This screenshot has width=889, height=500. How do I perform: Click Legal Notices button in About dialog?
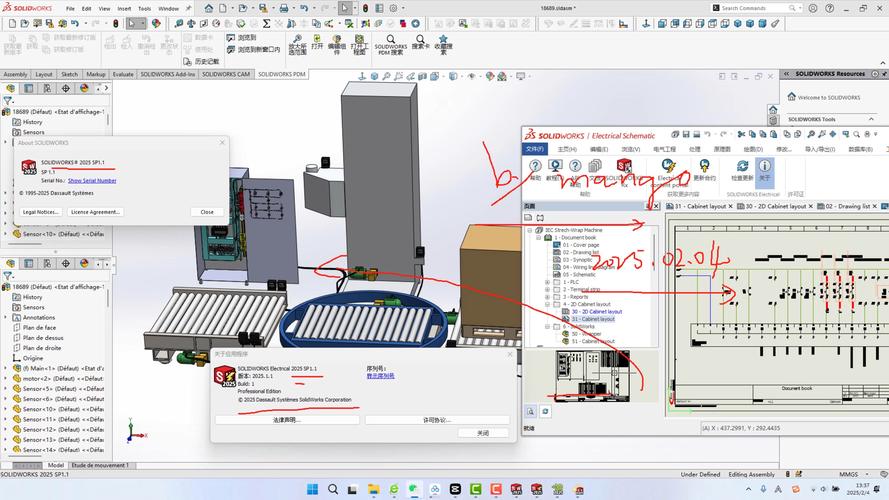point(40,212)
